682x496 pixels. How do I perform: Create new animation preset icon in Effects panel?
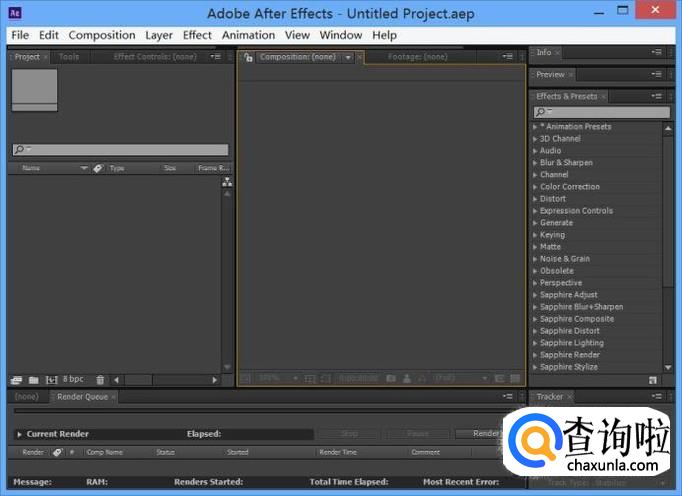(x=652, y=380)
